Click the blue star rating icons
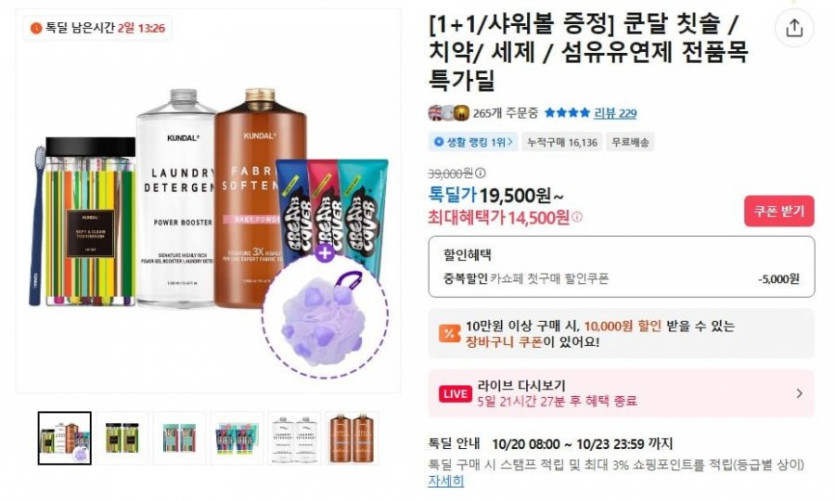 point(567,113)
